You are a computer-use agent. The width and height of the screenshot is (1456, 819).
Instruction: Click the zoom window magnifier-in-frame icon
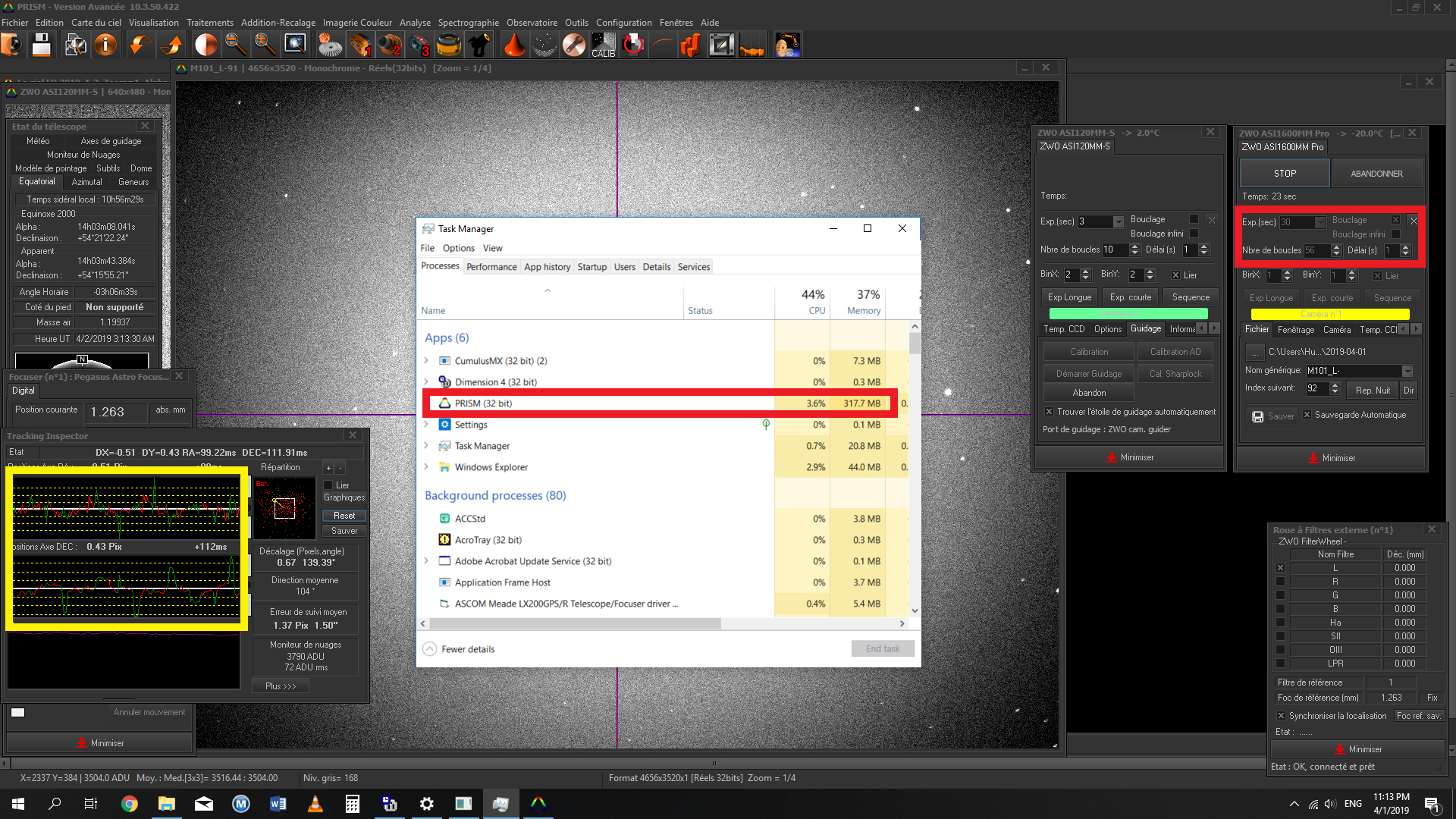pyautogui.click(x=295, y=45)
